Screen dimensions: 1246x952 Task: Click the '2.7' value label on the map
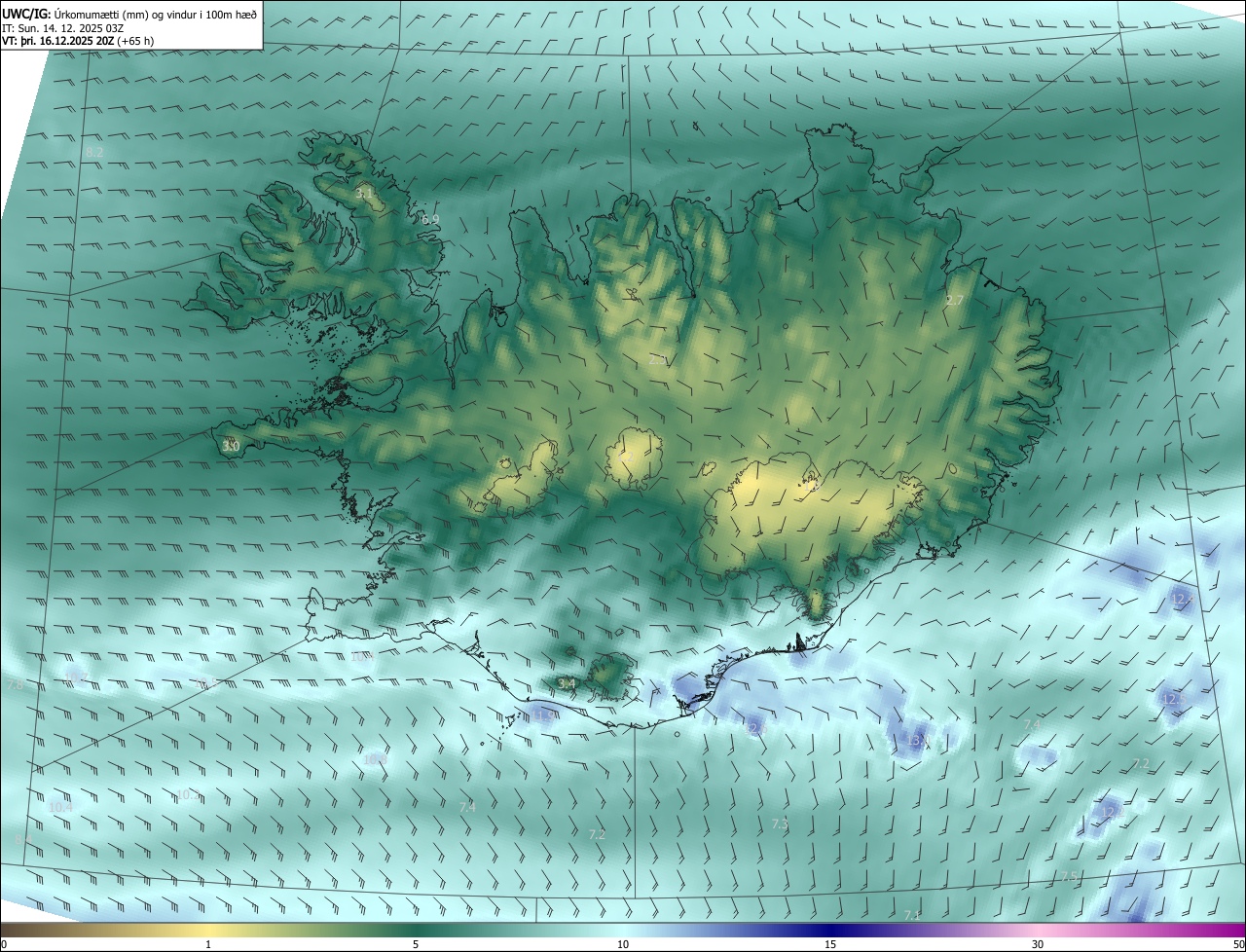954,301
